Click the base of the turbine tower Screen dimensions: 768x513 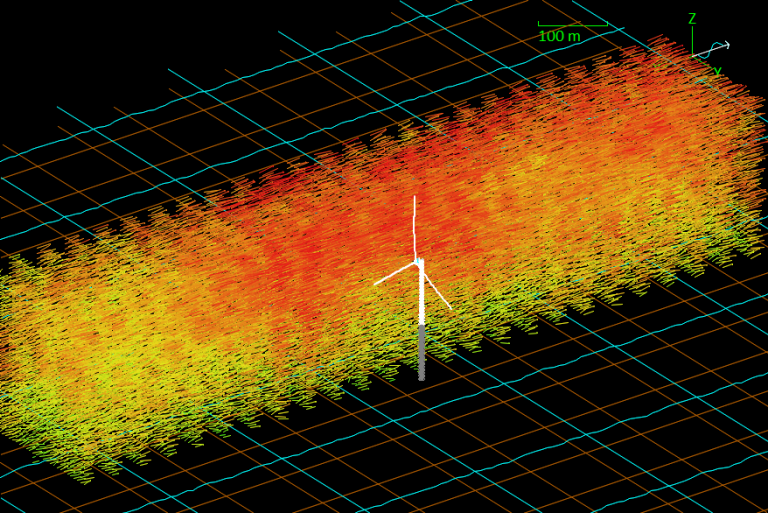tap(421, 377)
